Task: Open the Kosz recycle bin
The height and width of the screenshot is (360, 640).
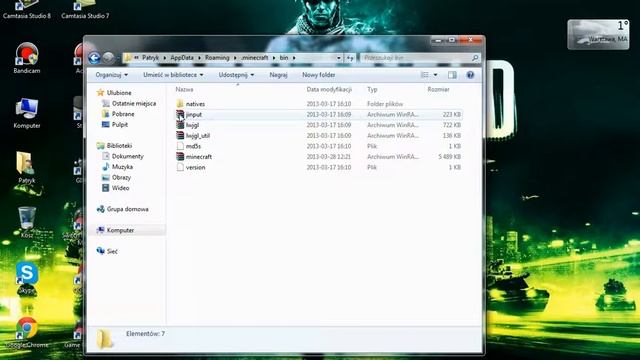Action: tap(27, 222)
